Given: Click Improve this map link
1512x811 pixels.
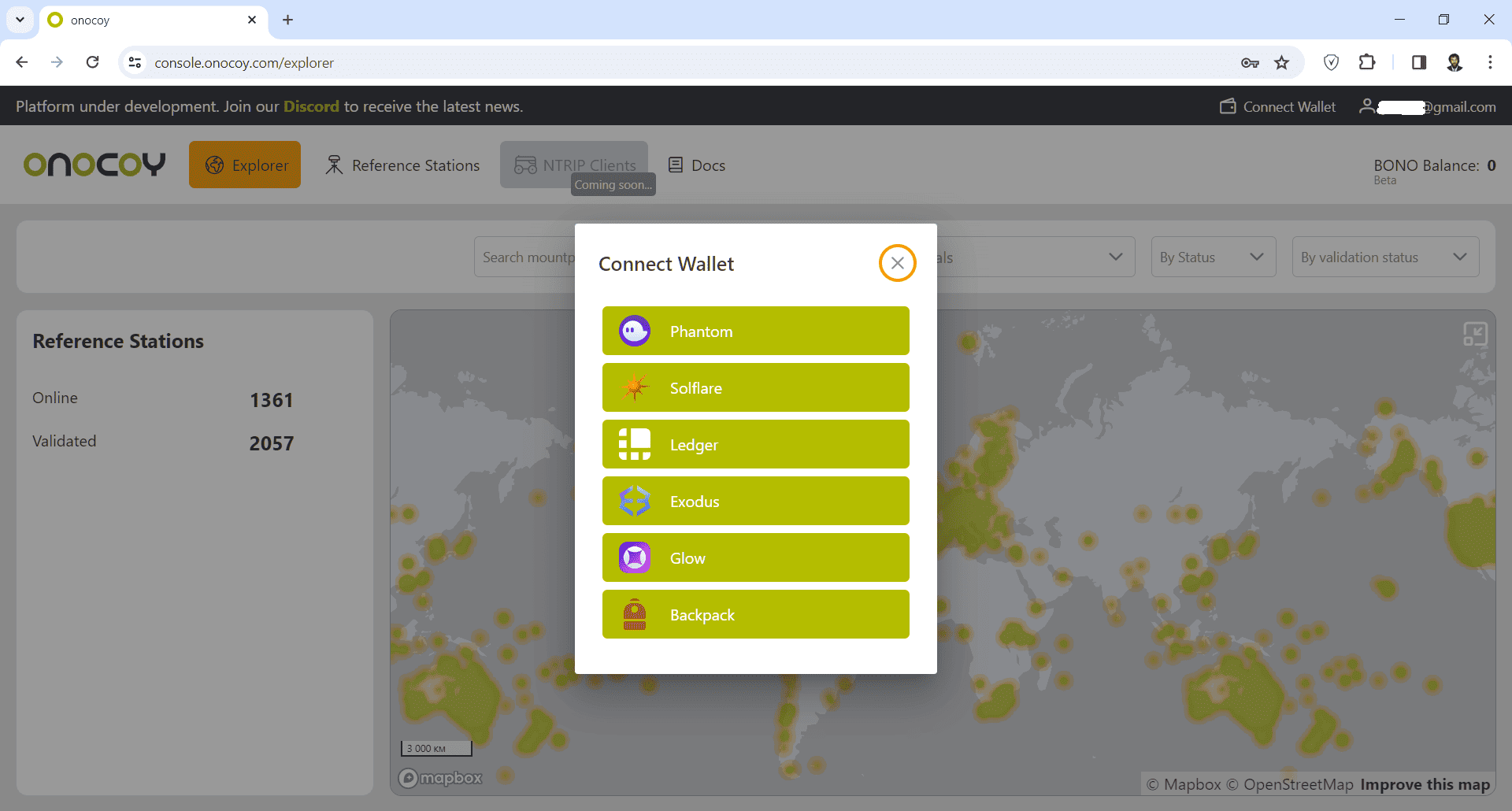Looking at the screenshot, I should tap(1425, 784).
